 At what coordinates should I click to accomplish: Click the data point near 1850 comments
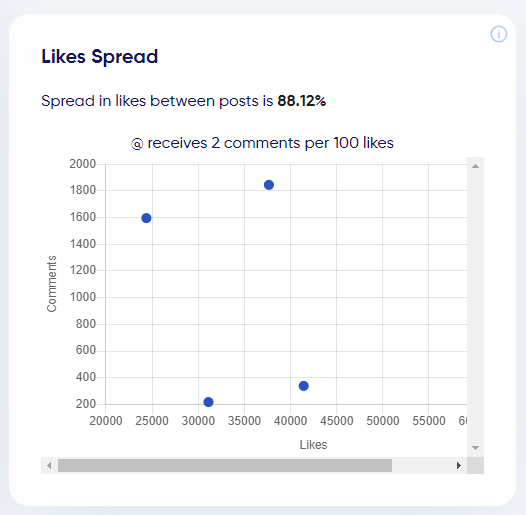pos(269,185)
